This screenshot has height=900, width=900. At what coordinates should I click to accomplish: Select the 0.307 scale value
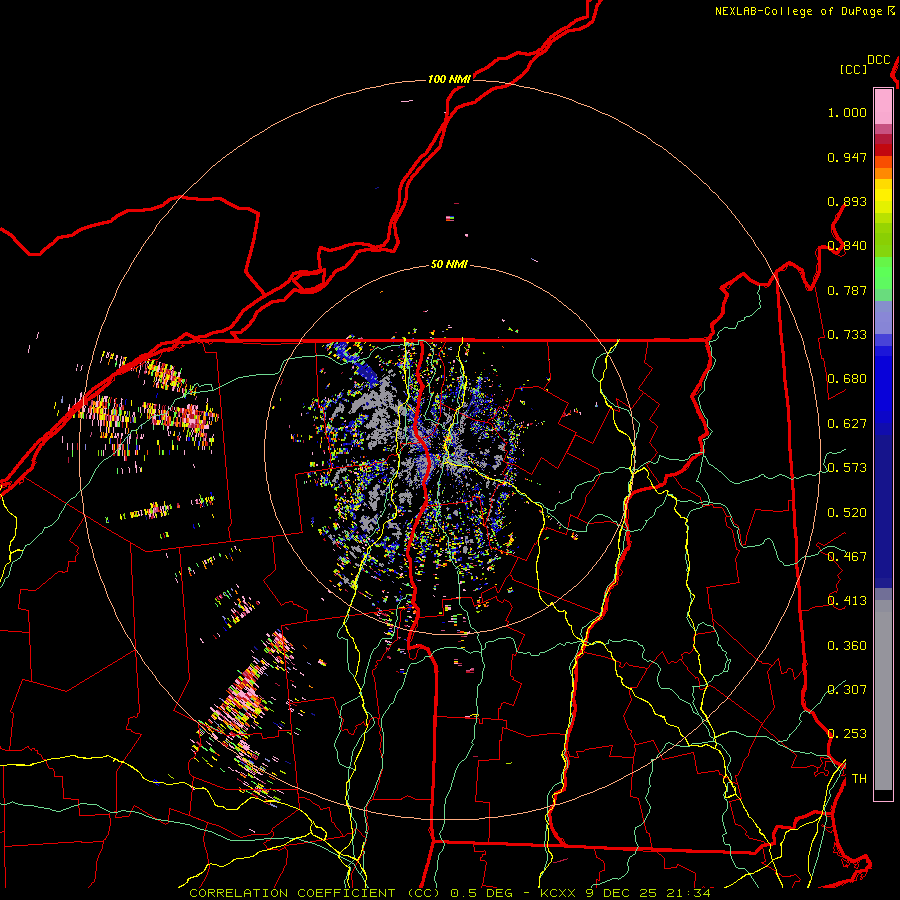click(x=847, y=690)
